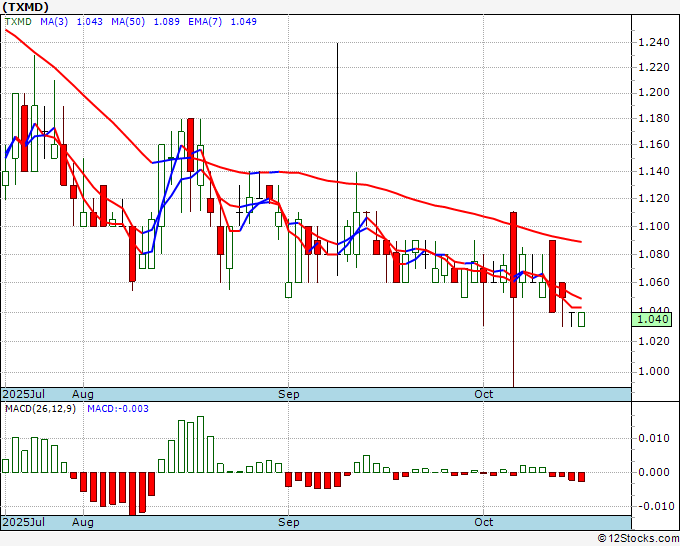The width and height of the screenshot is (680, 546).
Task: Click the 1.120 price axis label
Action: [654, 199]
